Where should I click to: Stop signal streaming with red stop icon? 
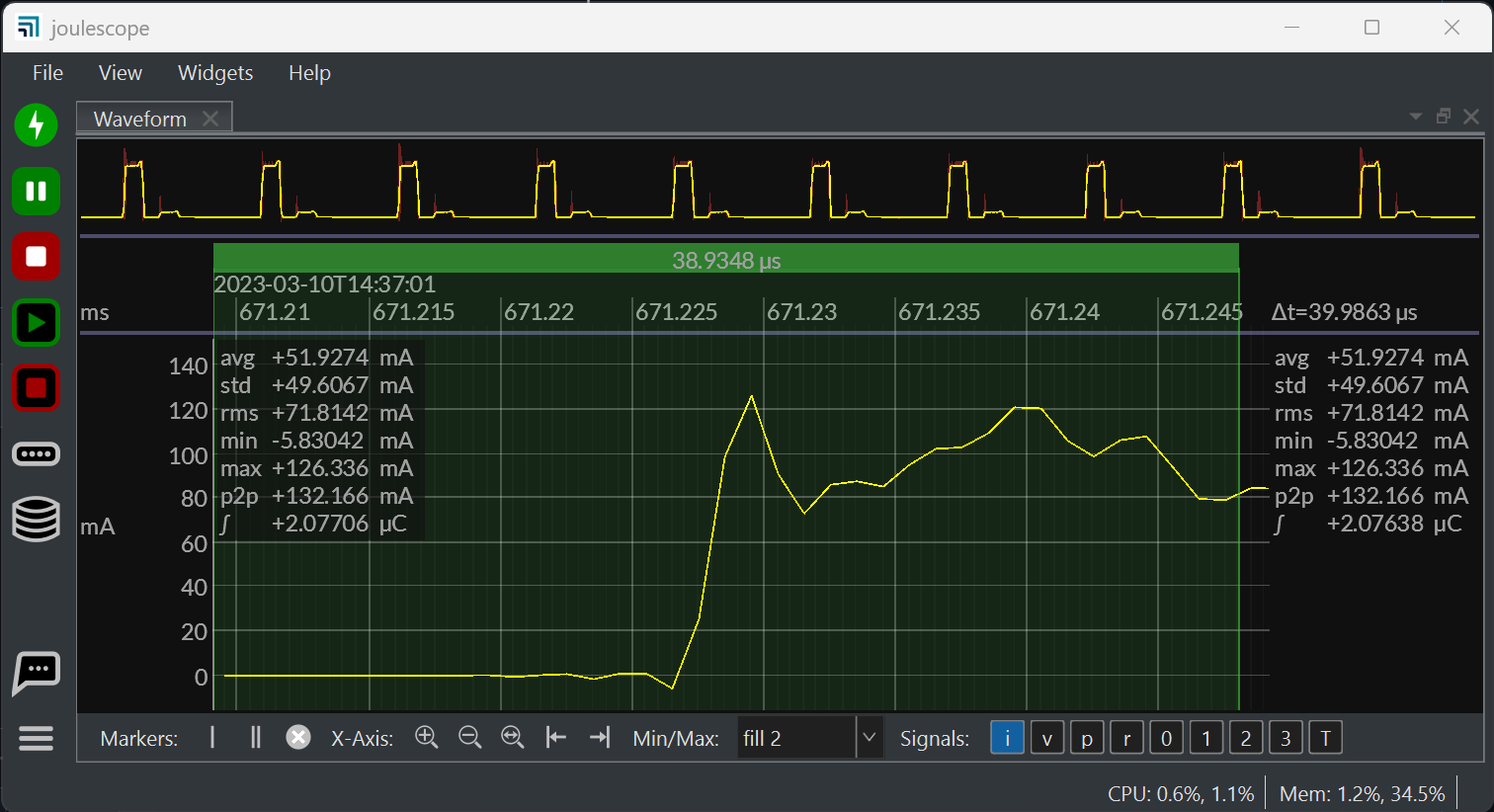click(x=37, y=256)
